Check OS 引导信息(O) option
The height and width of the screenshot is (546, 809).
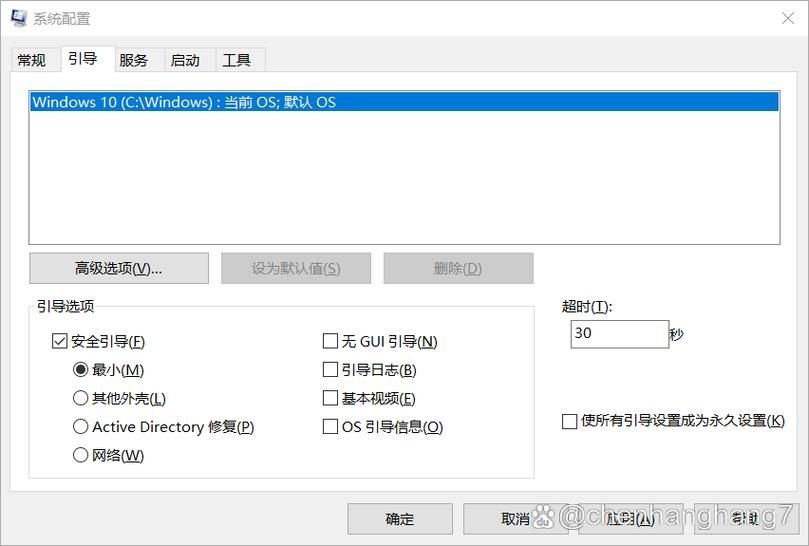coord(330,426)
